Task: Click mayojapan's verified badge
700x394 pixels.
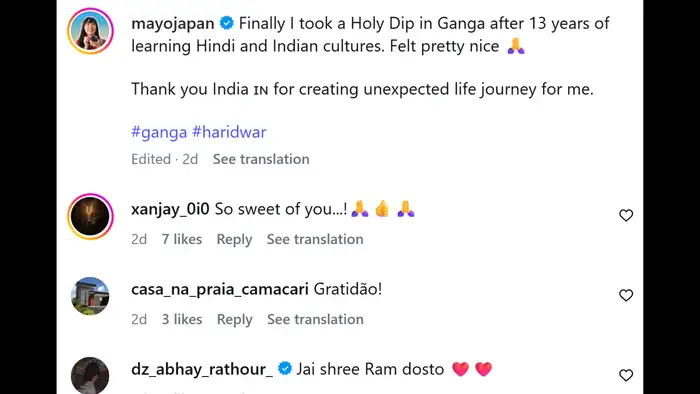Action: click(x=227, y=23)
